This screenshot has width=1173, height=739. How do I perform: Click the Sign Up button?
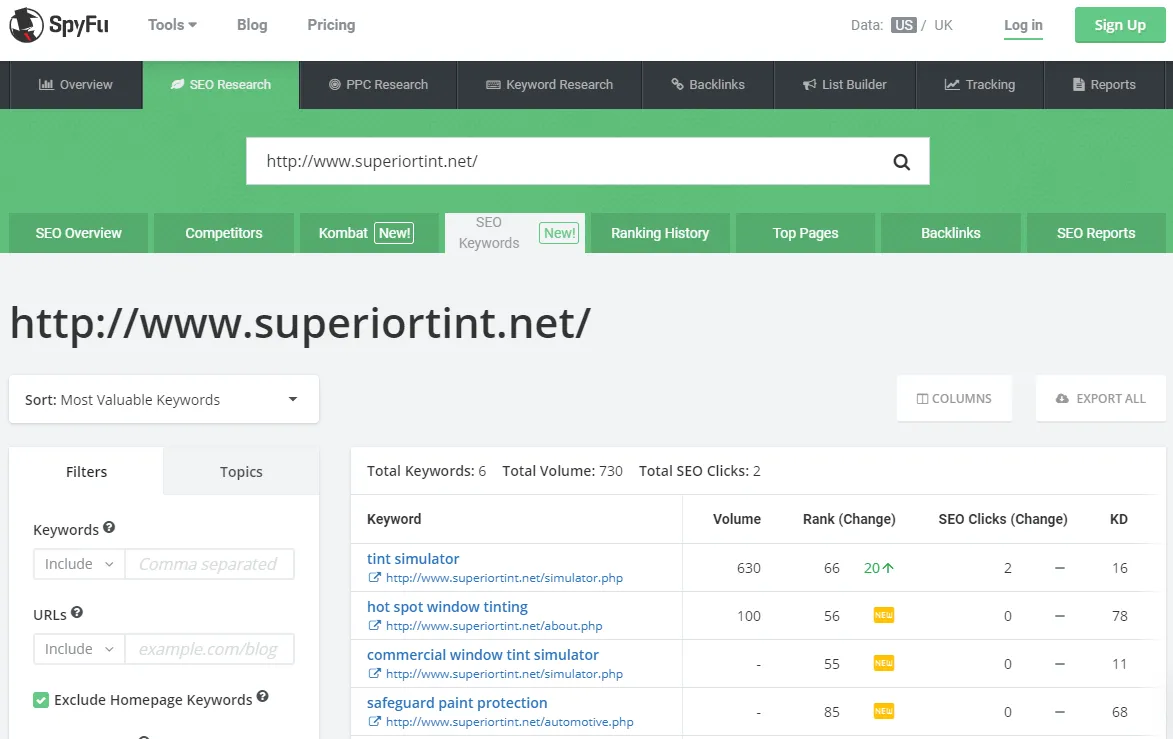1120,25
